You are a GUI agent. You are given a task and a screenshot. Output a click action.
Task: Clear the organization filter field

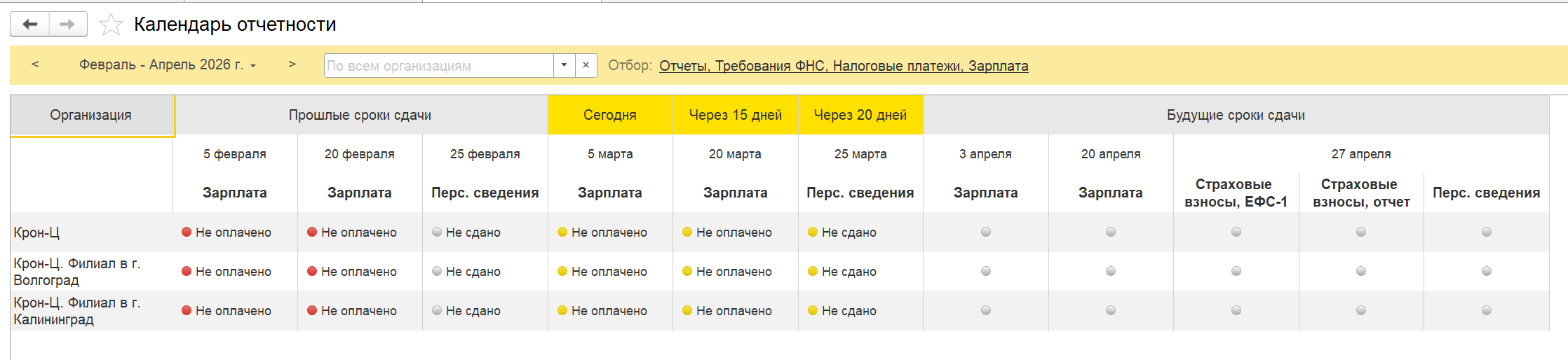pyautogui.click(x=586, y=66)
